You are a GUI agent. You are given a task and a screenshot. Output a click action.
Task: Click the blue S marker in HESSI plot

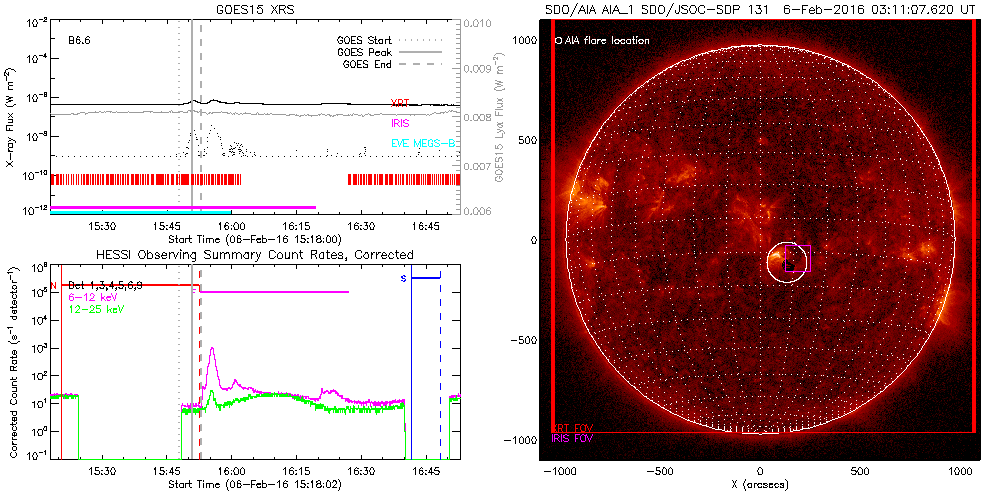403,278
